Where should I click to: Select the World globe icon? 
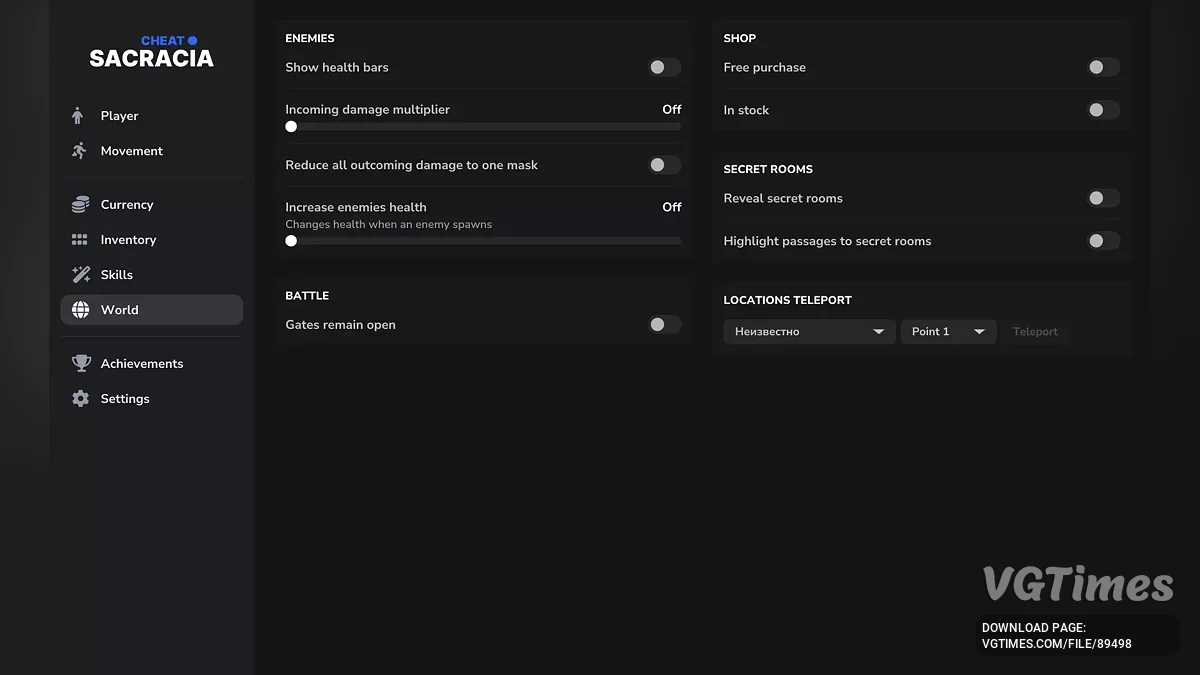pos(78,309)
